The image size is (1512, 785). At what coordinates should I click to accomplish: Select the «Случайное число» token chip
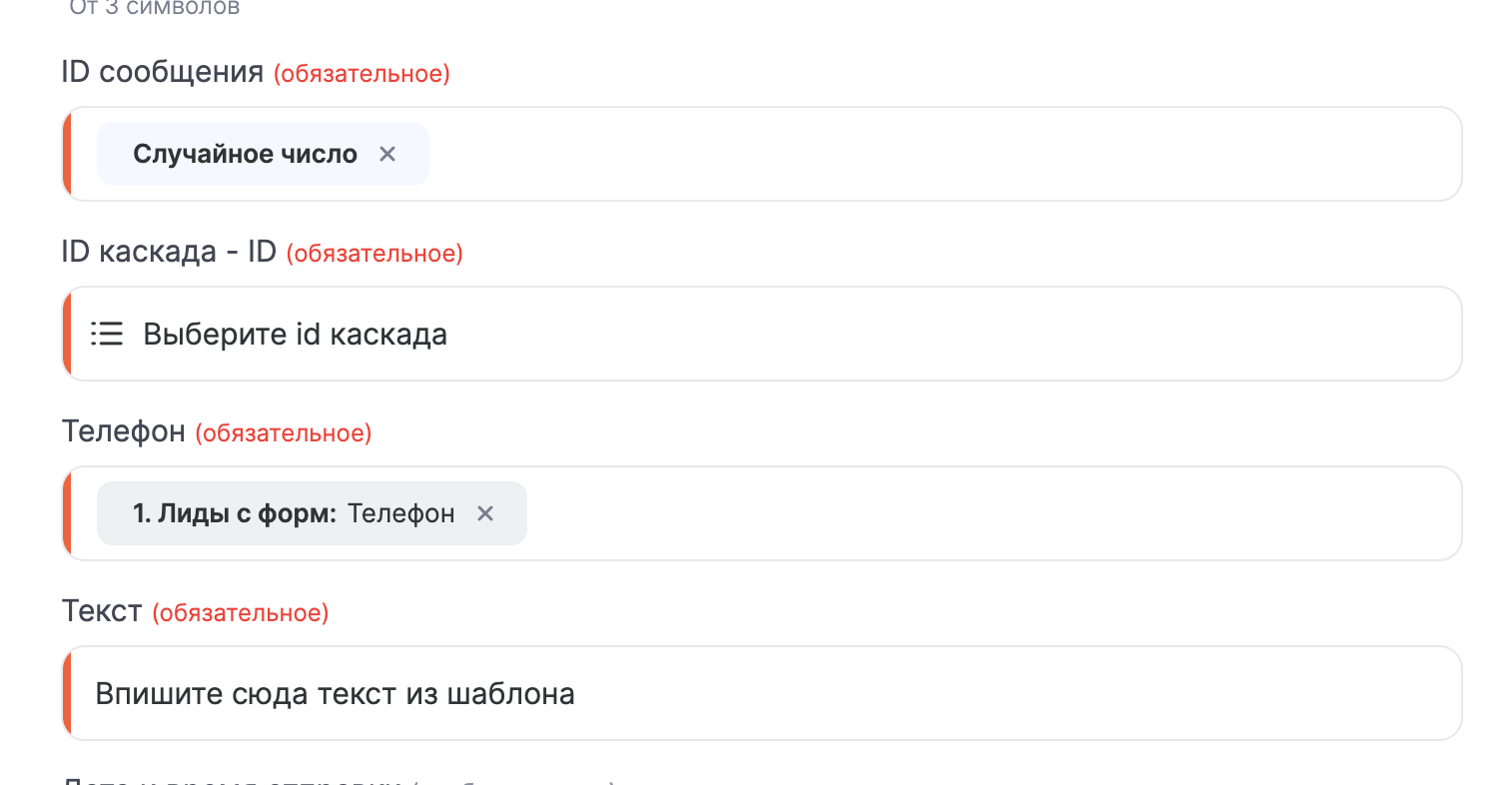tap(246, 153)
